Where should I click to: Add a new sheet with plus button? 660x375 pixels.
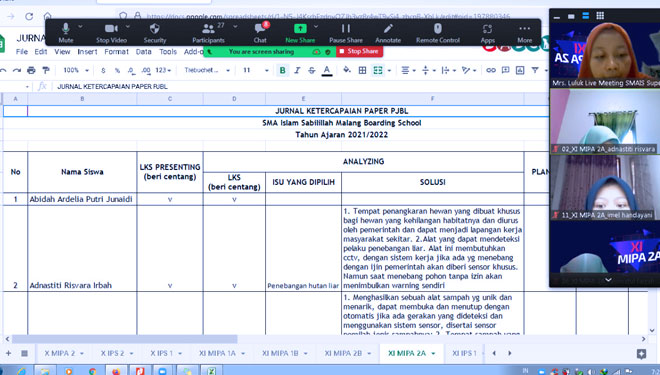8,353
